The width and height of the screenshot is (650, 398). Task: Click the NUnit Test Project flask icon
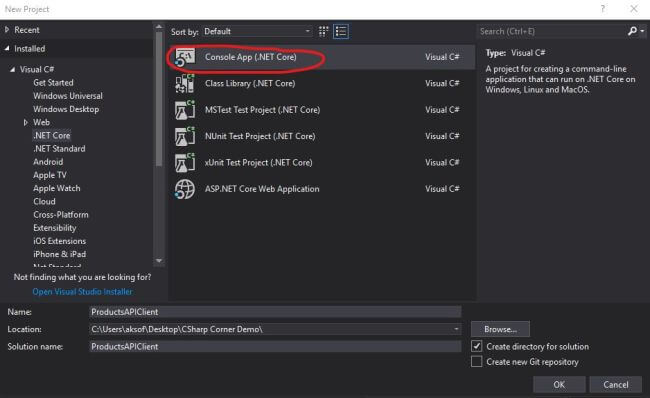point(184,136)
